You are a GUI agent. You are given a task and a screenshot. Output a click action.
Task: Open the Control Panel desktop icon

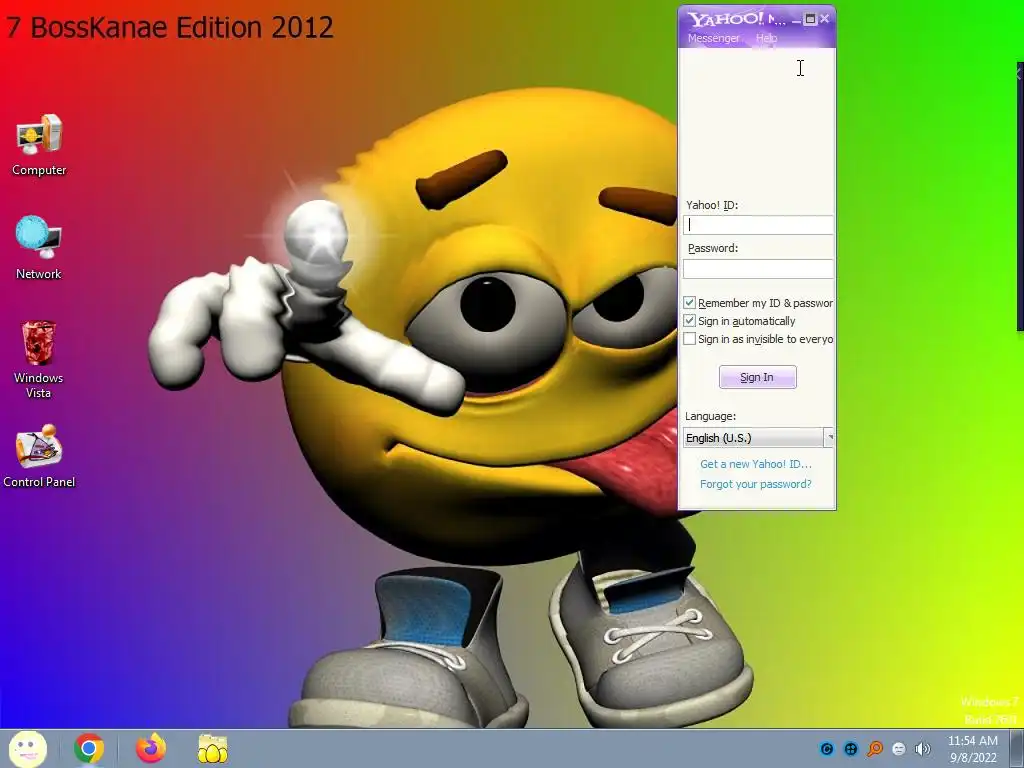tap(39, 456)
